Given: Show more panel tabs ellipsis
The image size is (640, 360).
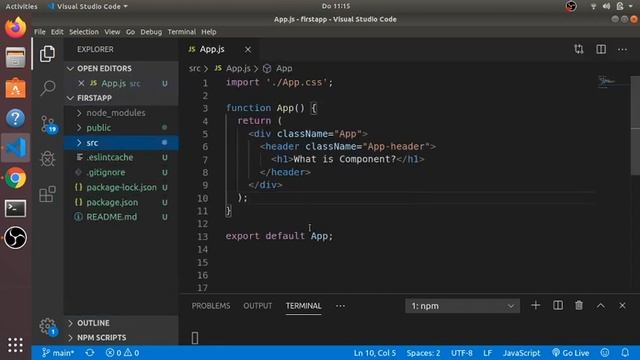Looking at the screenshot, I should [340, 306].
